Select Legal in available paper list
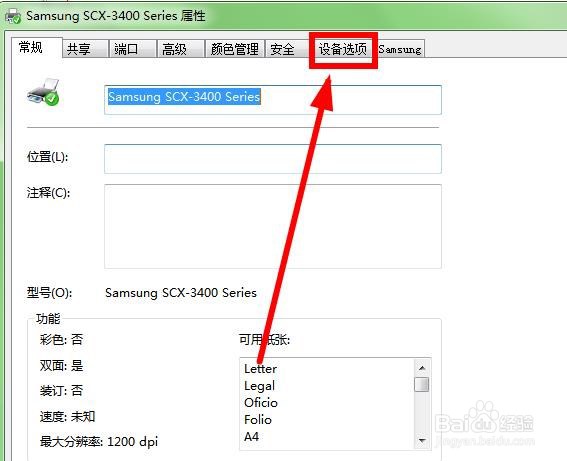This screenshot has width=567, height=461. coord(259,386)
